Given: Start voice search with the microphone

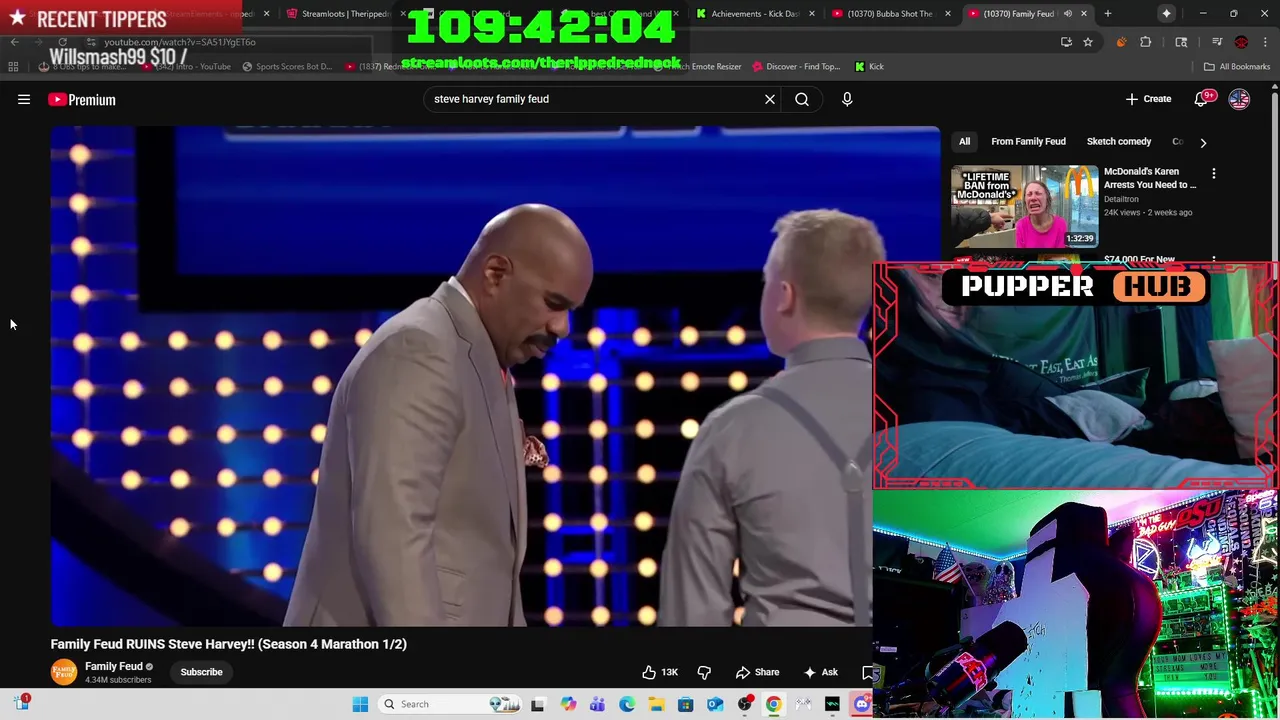Looking at the screenshot, I should click(x=847, y=99).
